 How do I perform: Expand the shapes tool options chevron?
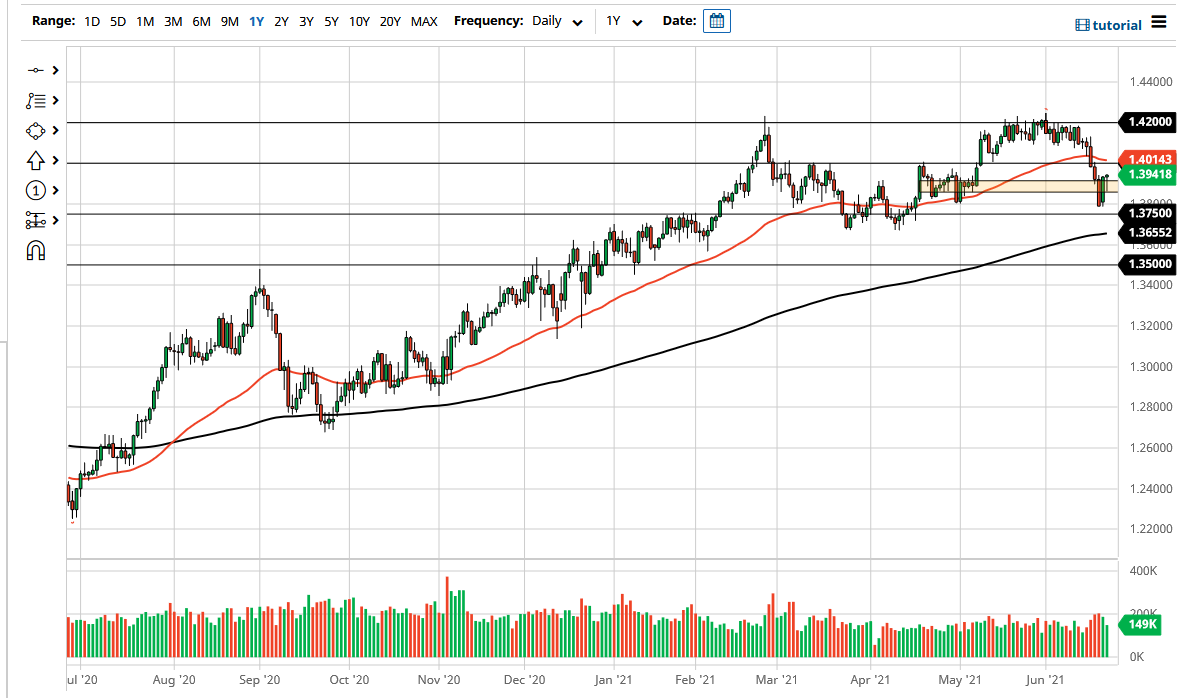tap(56, 130)
